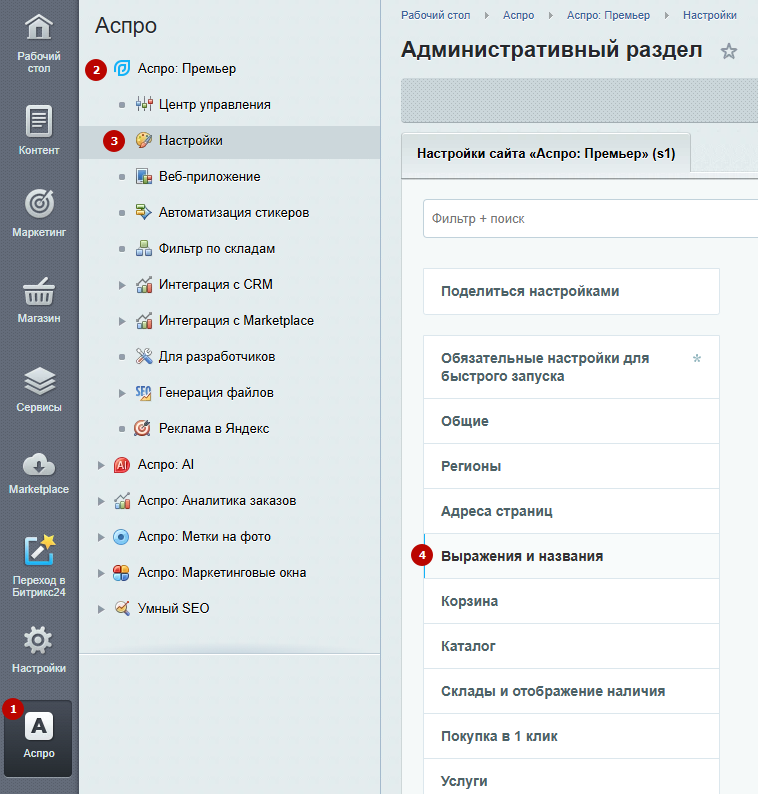The height and width of the screenshot is (794, 758).
Task: Expand the Аспро: Маркетинговые окна node
Action: [101, 573]
